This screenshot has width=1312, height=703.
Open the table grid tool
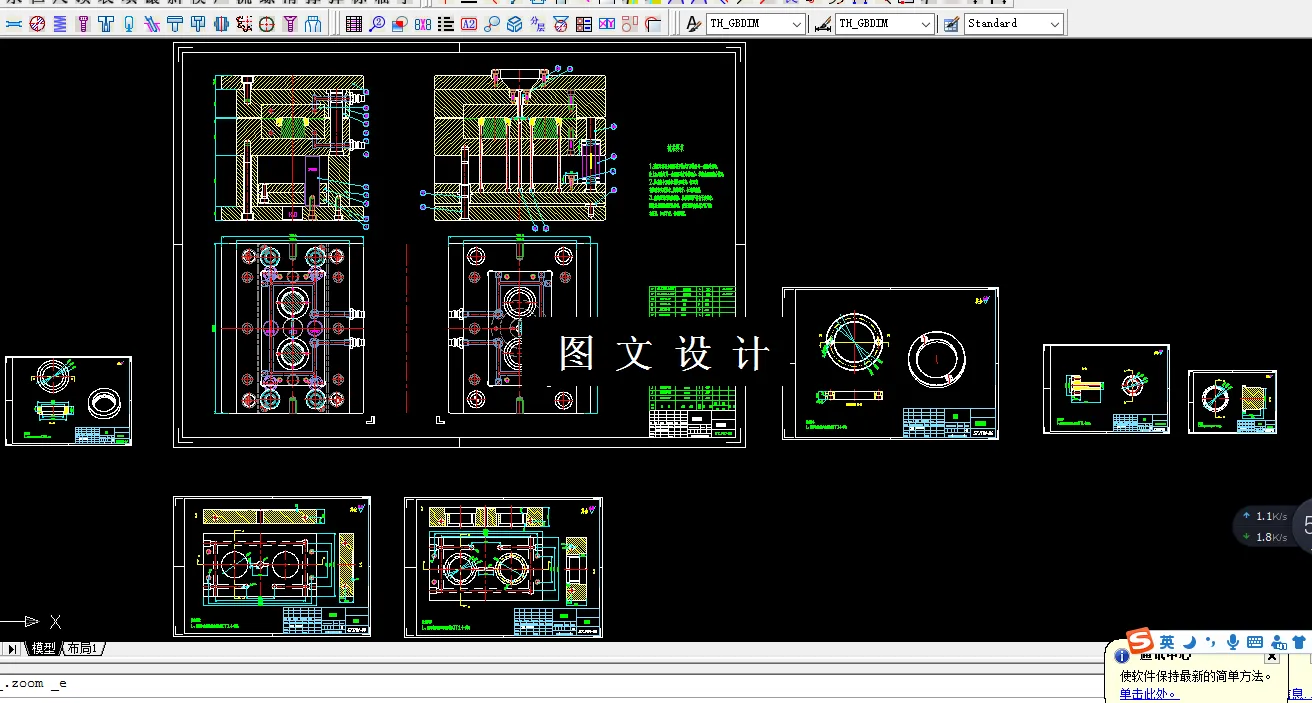[x=354, y=23]
